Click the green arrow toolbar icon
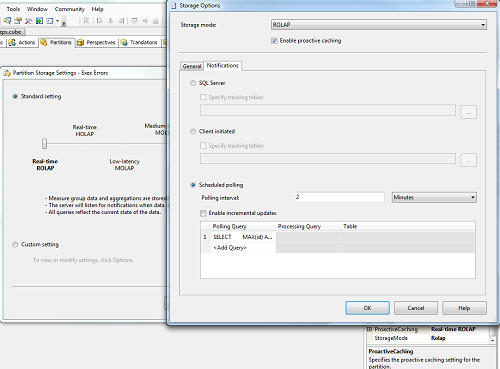The height and width of the screenshot is (369, 500). coord(39,21)
